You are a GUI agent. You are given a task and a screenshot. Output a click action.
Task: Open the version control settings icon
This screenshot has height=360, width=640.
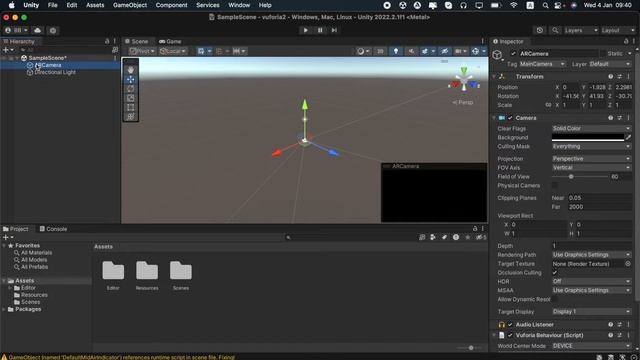pos(53,30)
